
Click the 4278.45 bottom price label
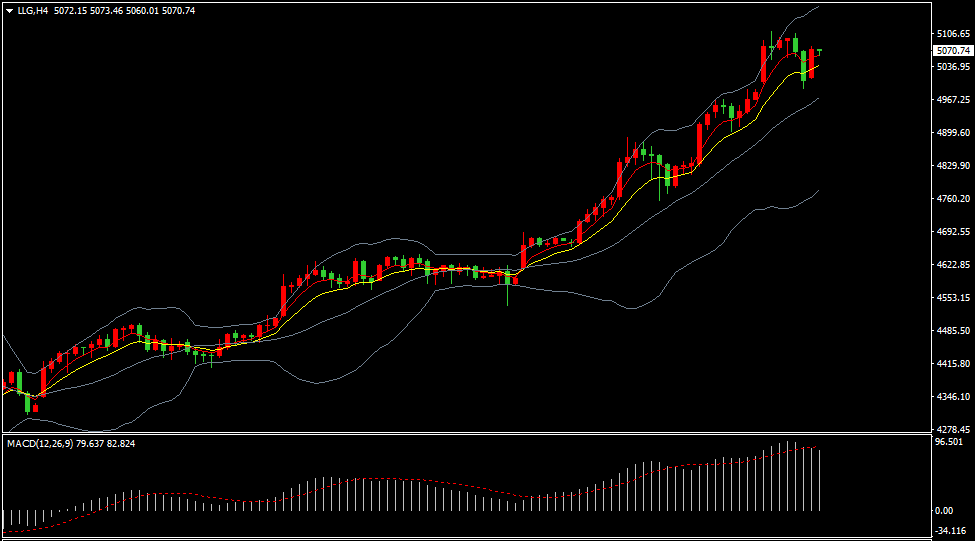point(952,429)
